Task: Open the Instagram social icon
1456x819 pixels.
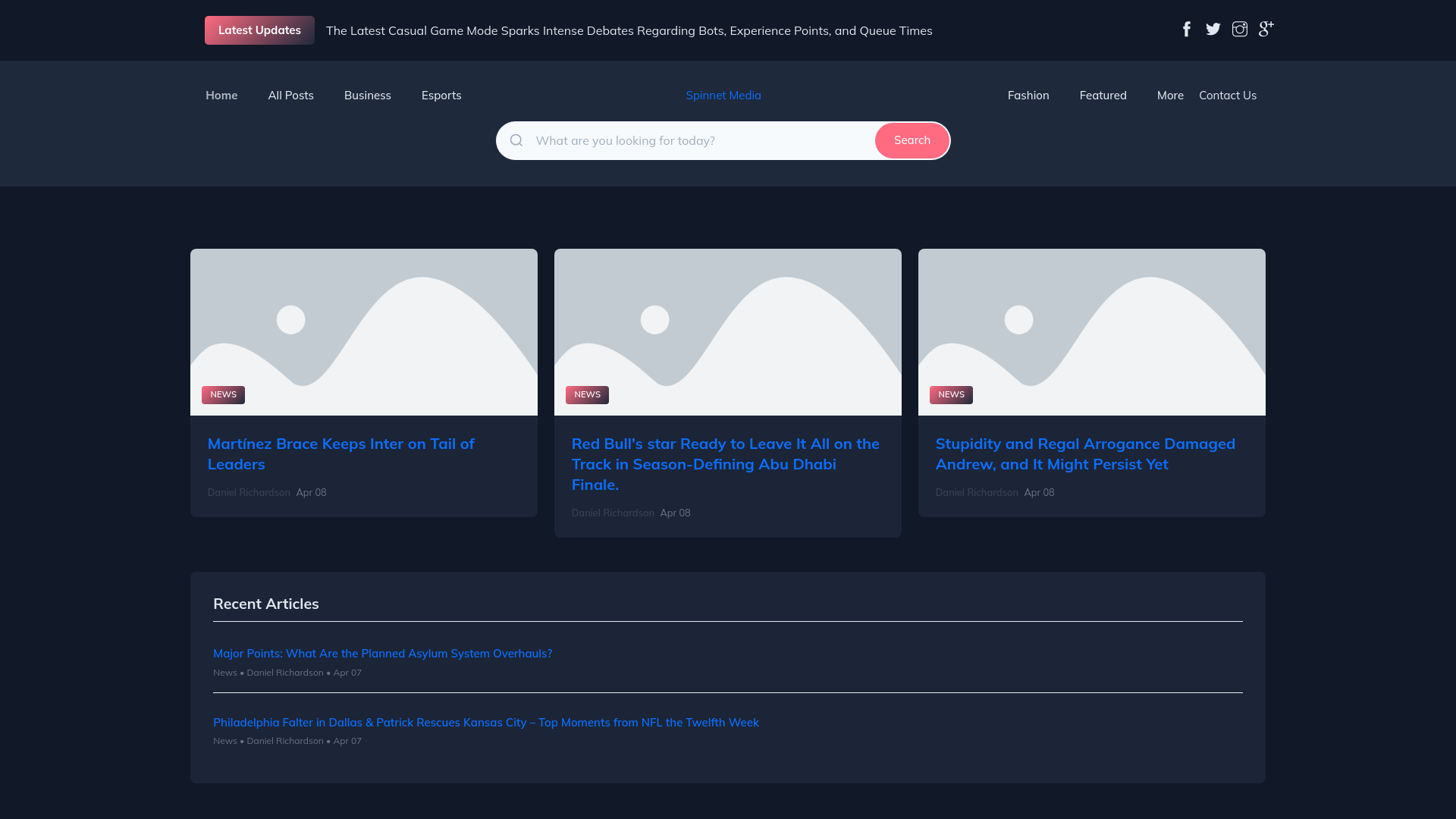Action: (x=1240, y=30)
